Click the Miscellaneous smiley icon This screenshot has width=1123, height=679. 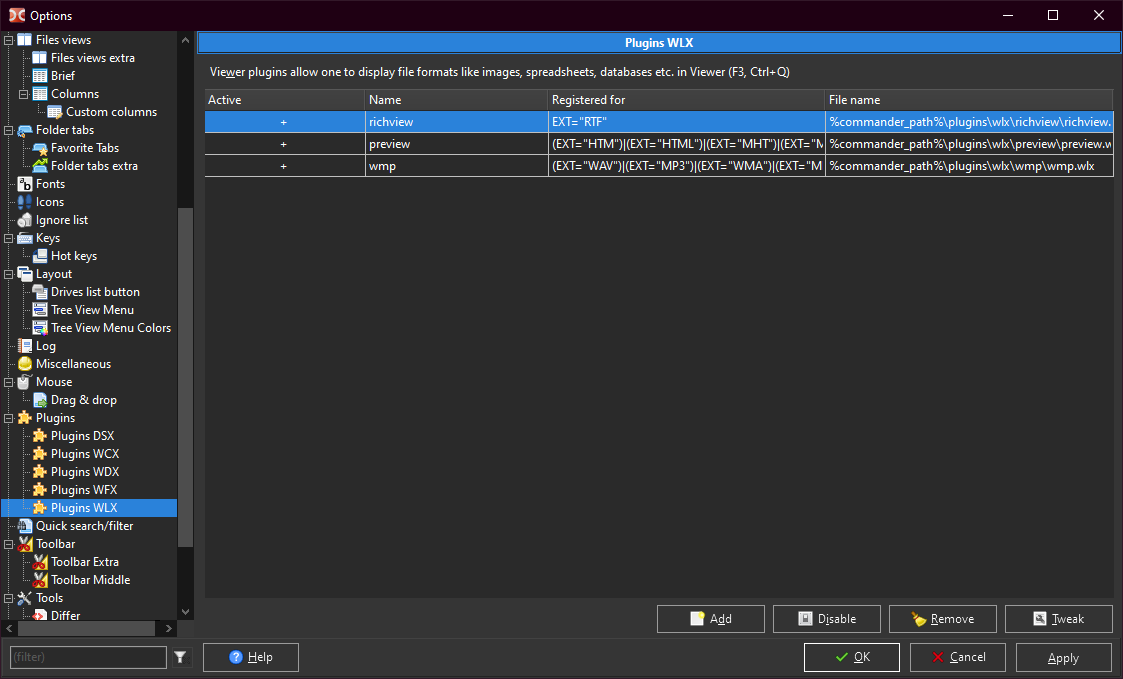tap(25, 364)
